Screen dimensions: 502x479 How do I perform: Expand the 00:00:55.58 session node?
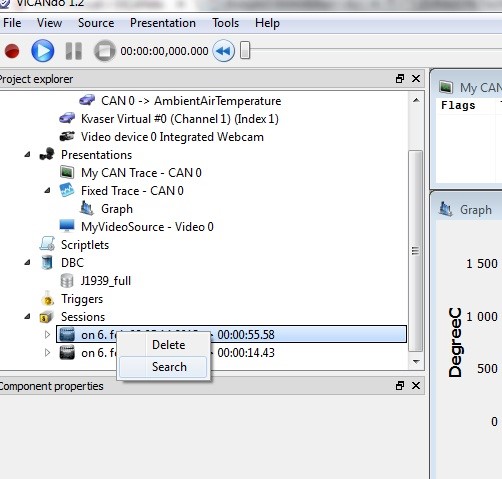[47, 334]
